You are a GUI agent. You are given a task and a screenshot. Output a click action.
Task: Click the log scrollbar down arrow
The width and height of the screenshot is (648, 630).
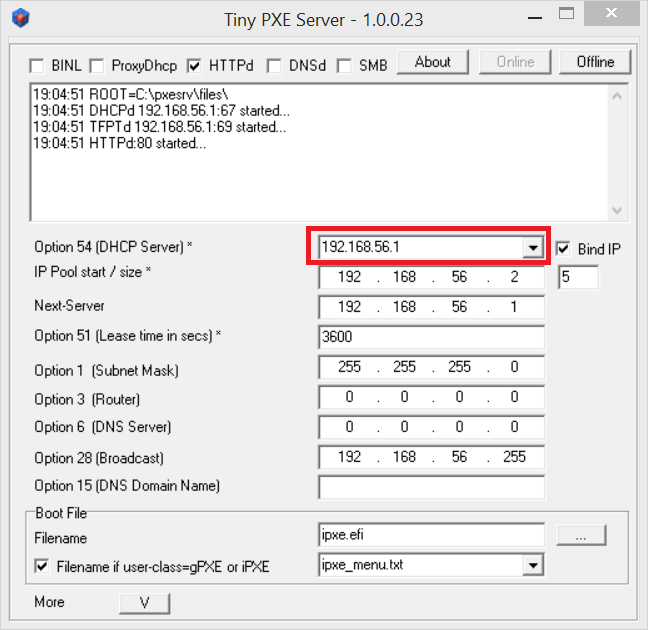[x=617, y=210]
